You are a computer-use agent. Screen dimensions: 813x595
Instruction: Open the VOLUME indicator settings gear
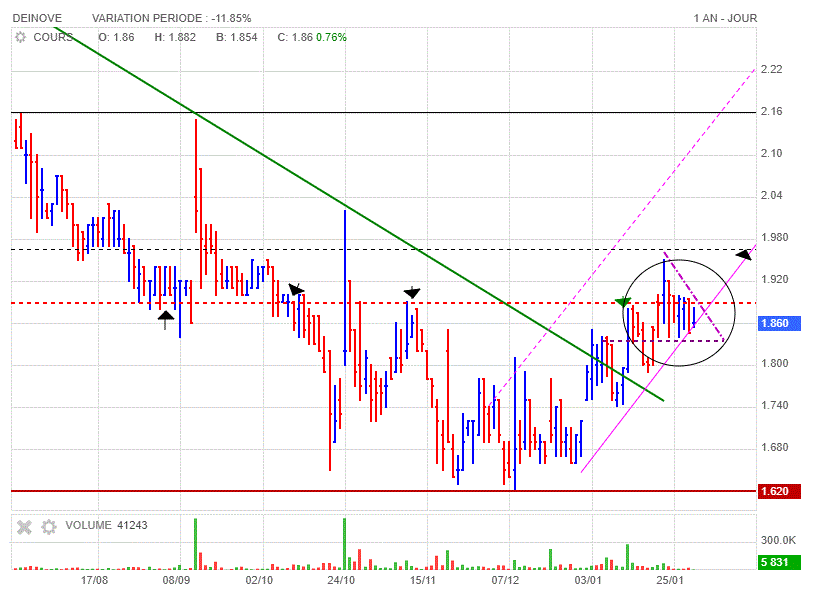pos(48,527)
